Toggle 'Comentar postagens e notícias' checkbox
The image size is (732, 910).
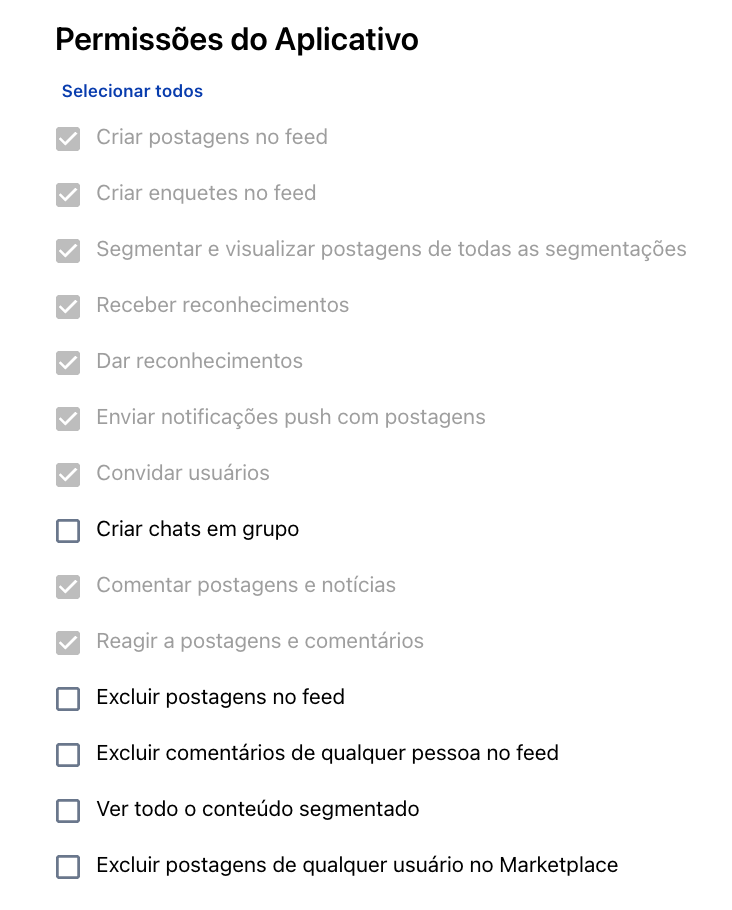tap(68, 587)
